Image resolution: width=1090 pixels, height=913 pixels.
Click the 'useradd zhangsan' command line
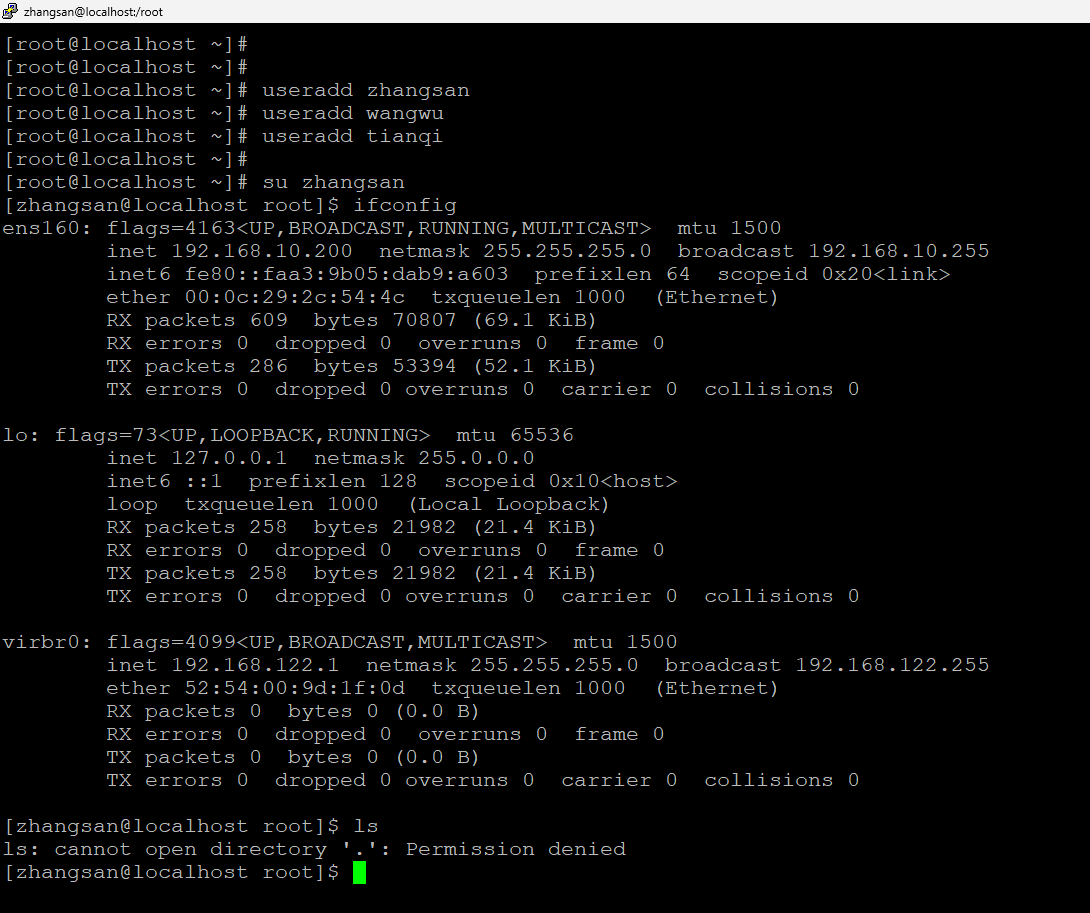pyautogui.click(x=365, y=90)
